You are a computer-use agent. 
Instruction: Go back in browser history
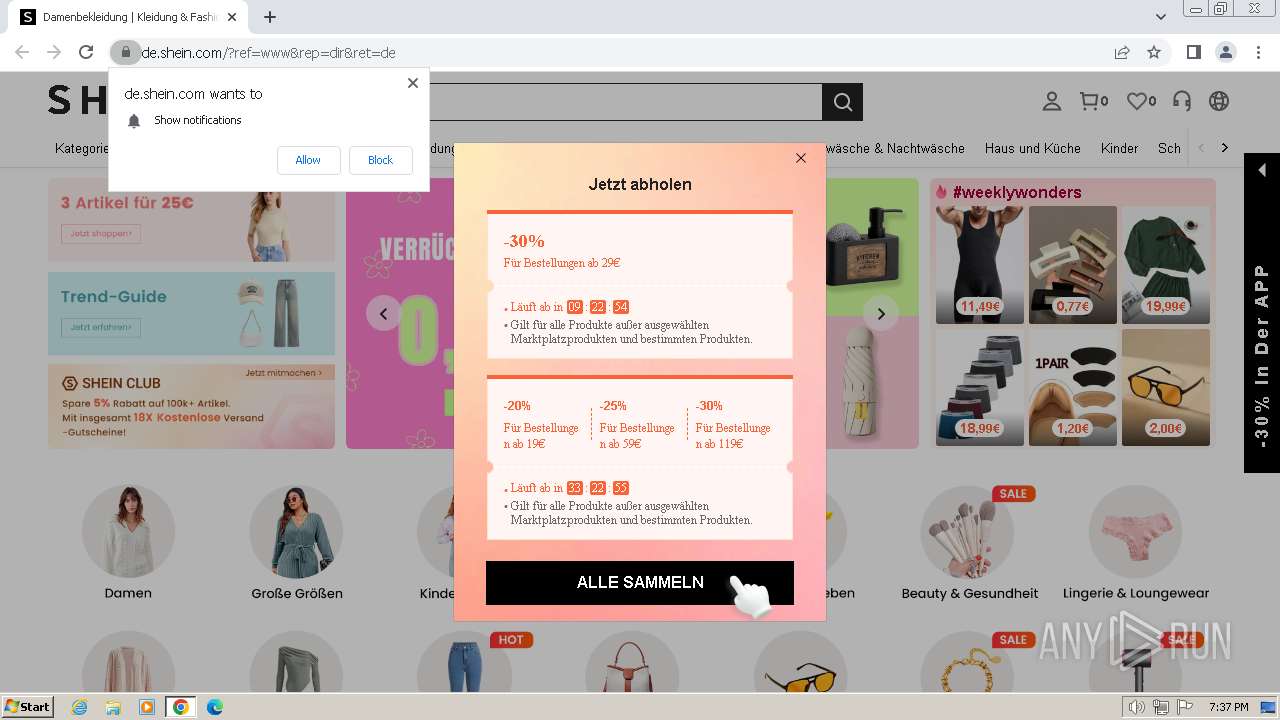pos(22,53)
